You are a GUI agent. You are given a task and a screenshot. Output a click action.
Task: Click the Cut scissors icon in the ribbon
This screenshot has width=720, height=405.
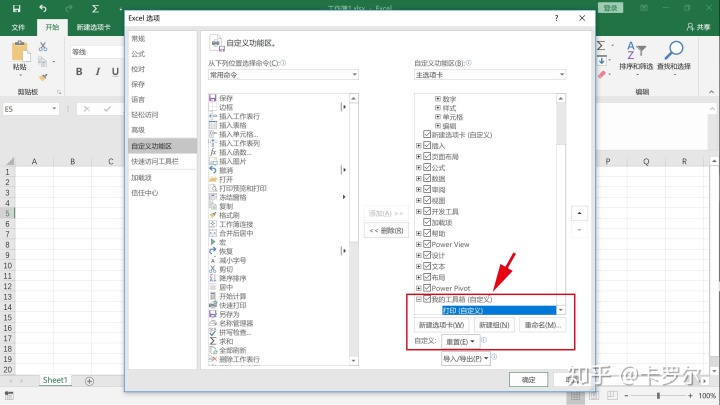tap(43, 47)
